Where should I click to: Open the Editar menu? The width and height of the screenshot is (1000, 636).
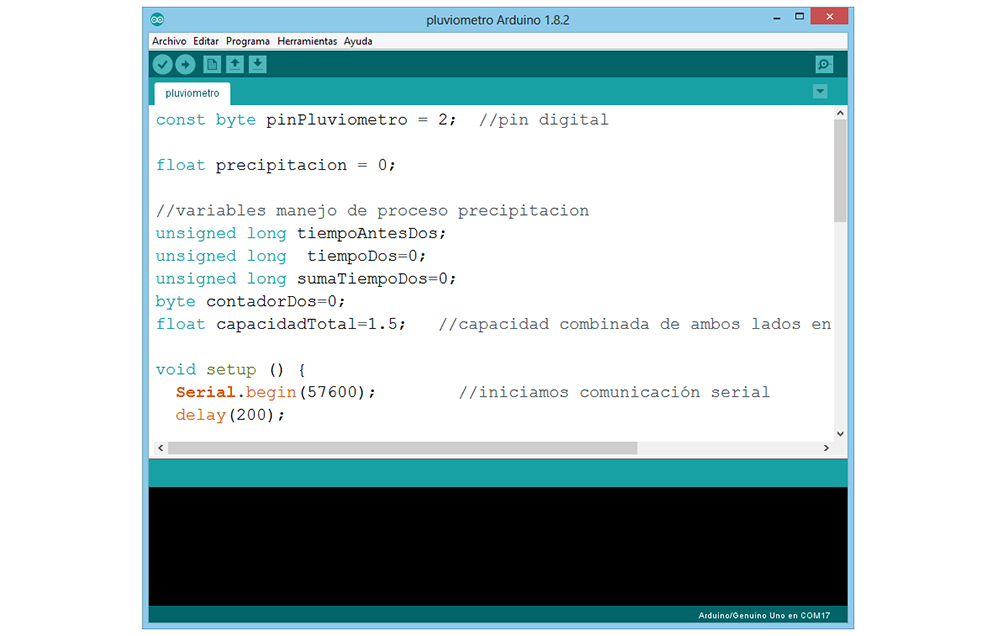(206, 41)
